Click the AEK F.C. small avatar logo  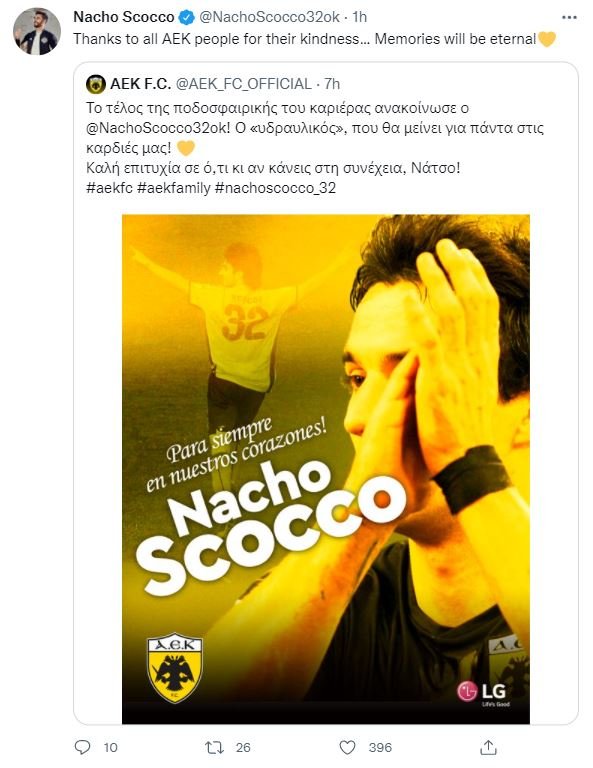click(x=96, y=84)
